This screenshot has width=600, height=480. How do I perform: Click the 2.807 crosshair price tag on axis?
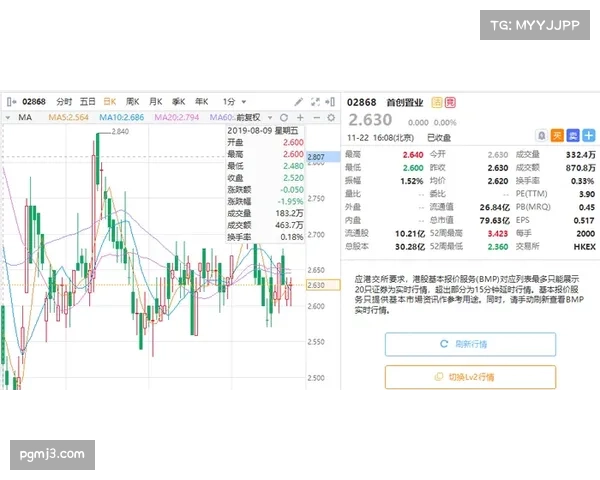click(x=323, y=157)
